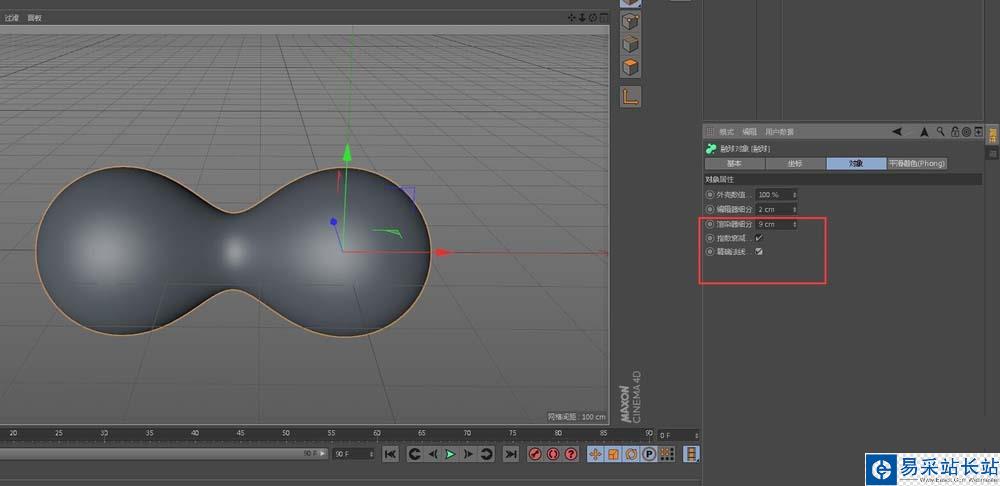The width and height of the screenshot is (1000, 486).
Task: Click the green Metaball object icon
Action: (x=710, y=149)
